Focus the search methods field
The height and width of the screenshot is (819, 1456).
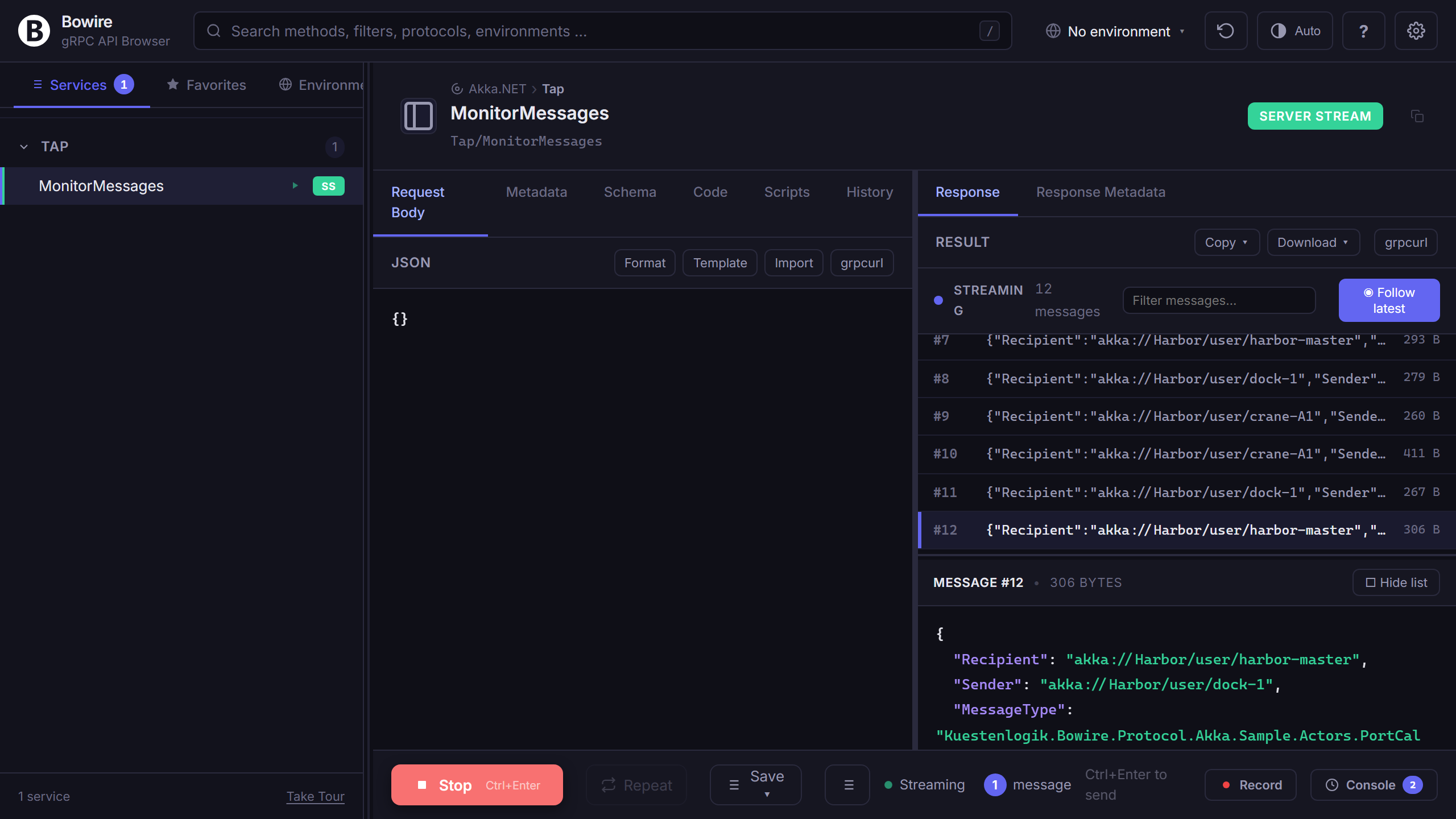coord(602,31)
